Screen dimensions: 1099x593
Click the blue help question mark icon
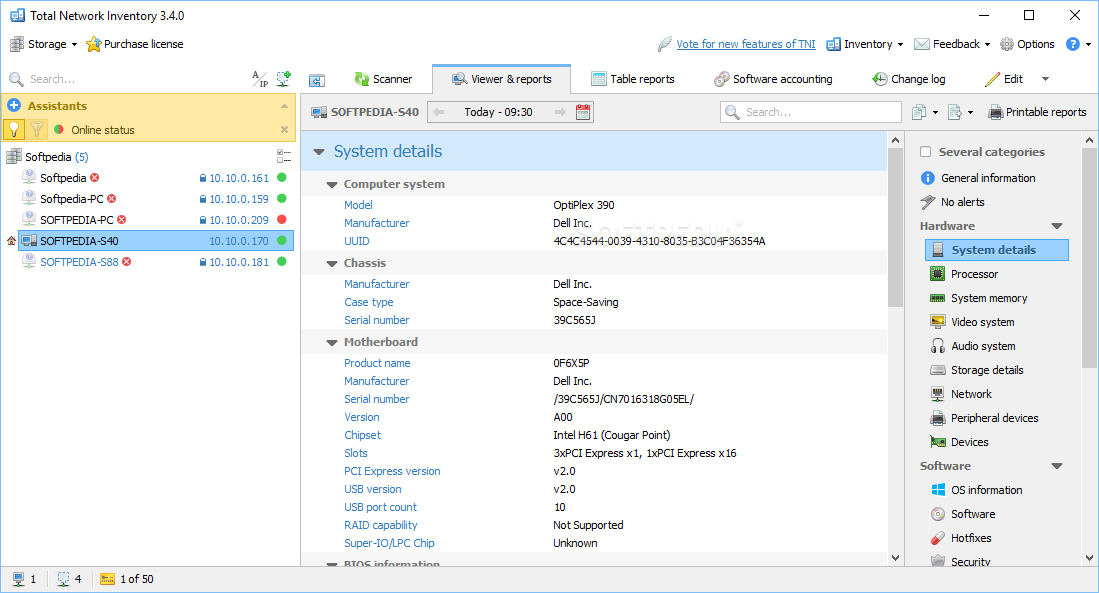pyautogui.click(x=1072, y=44)
